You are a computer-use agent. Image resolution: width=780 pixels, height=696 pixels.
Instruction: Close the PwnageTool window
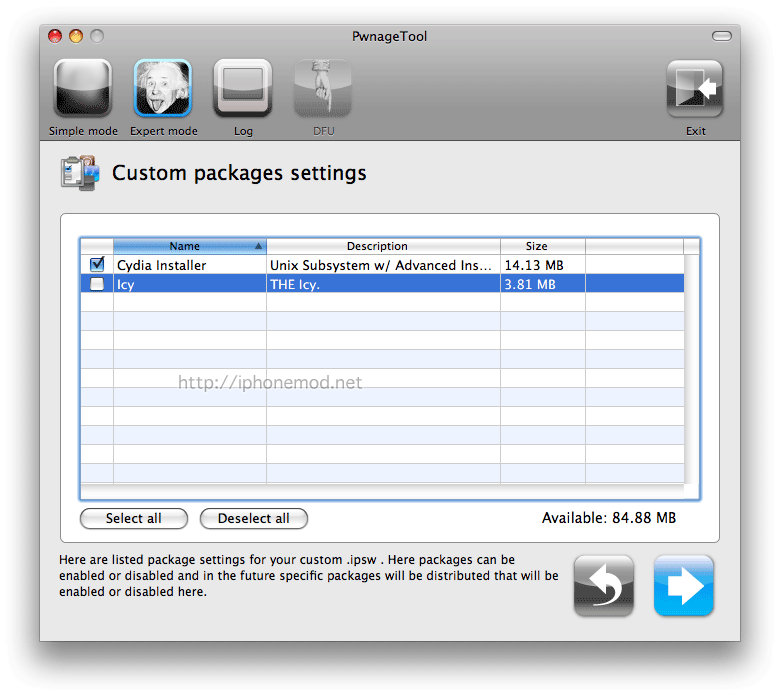pos(55,36)
